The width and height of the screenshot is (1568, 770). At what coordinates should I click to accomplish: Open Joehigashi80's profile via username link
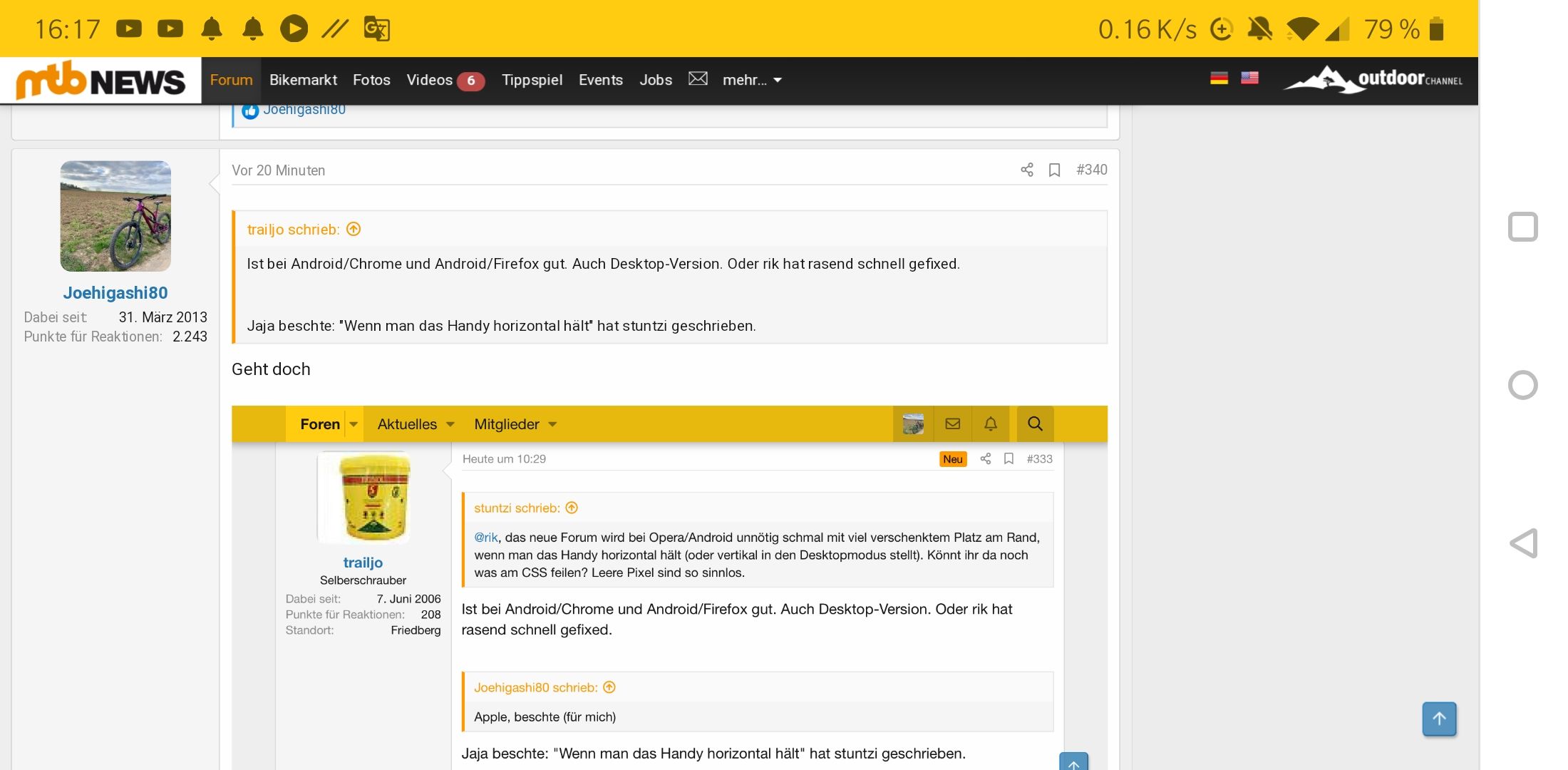[x=115, y=293]
